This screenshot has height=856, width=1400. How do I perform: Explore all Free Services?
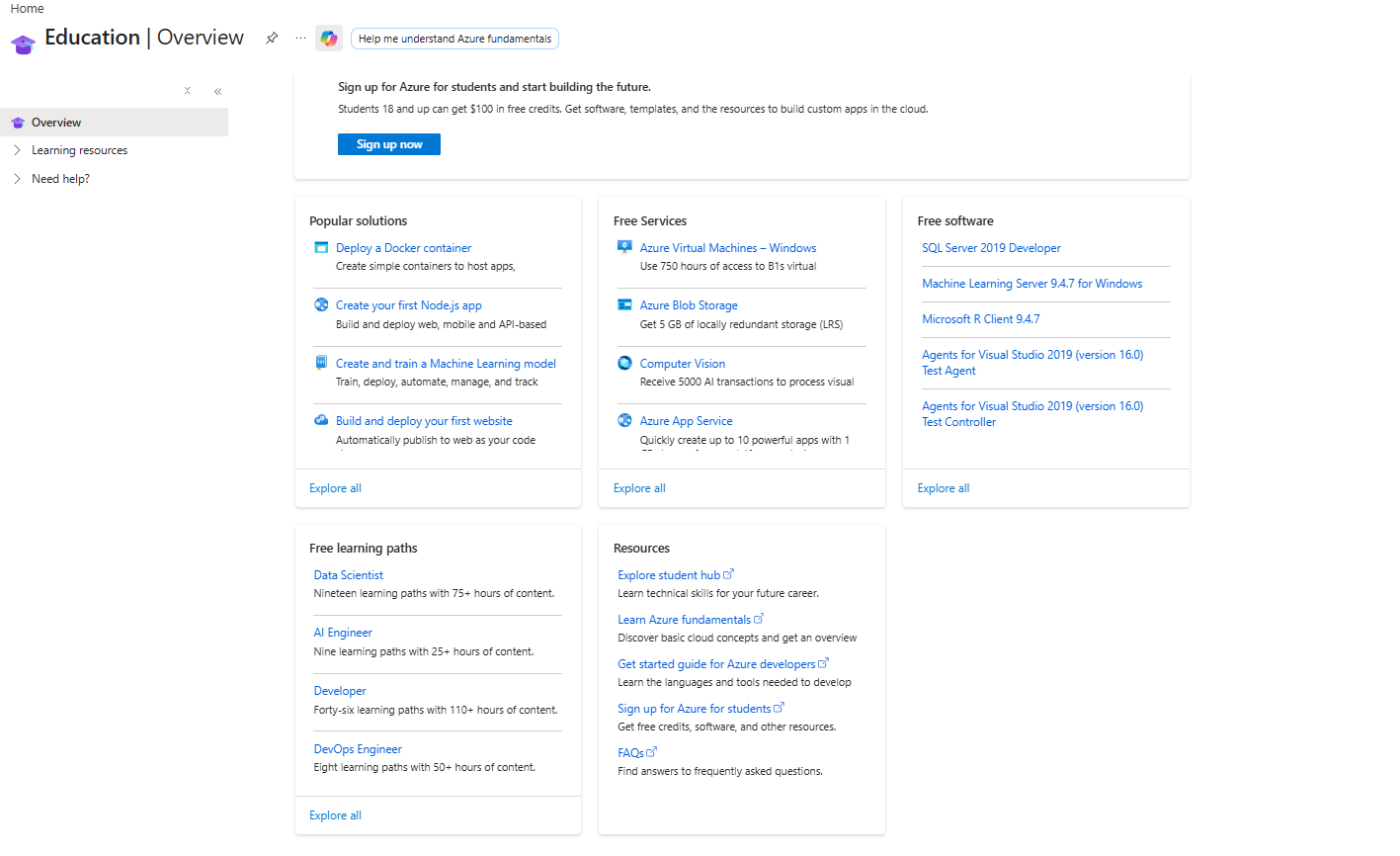coord(639,488)
